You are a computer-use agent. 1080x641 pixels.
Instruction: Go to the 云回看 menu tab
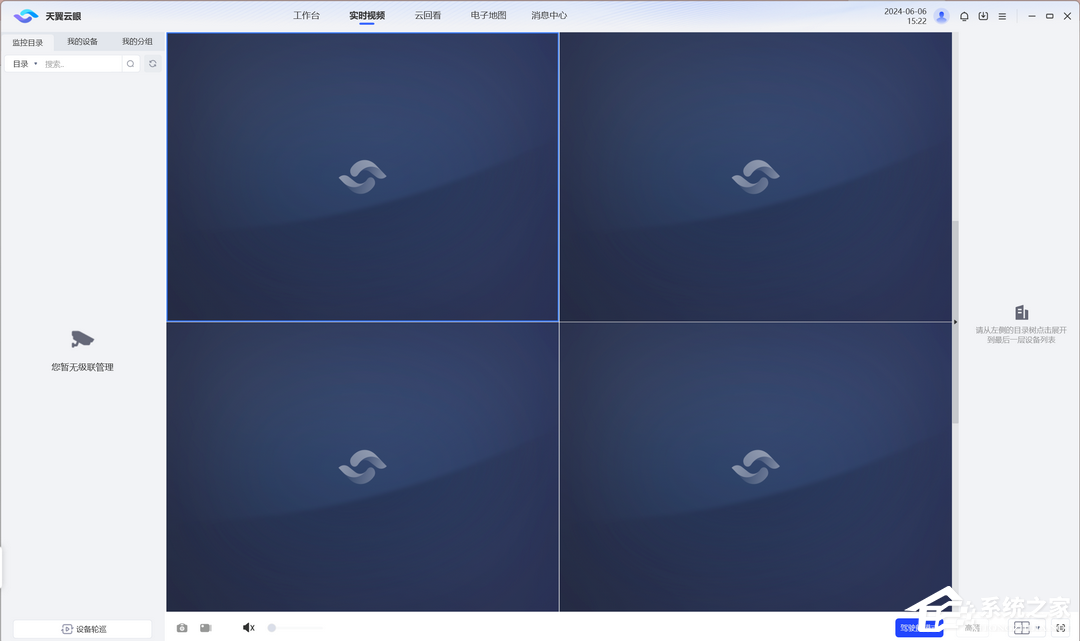(428, 15)
